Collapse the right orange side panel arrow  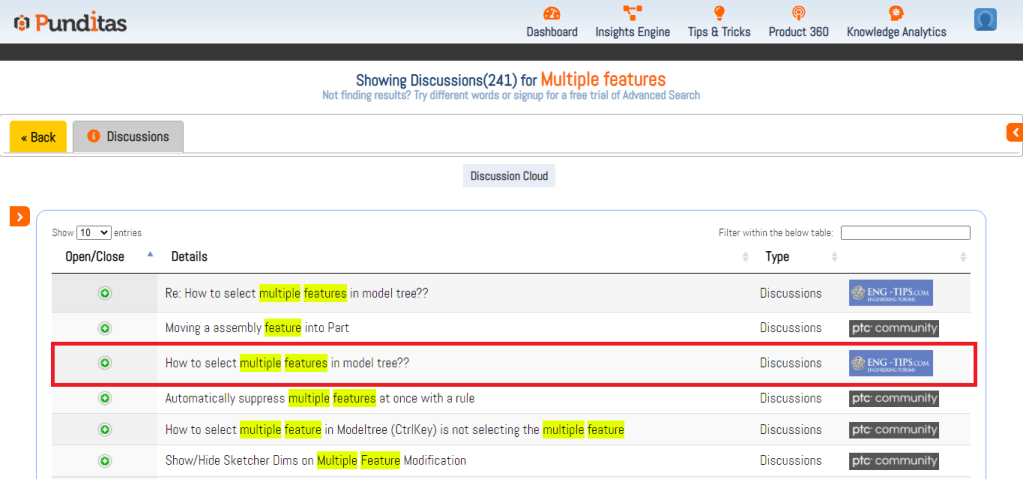point(1015,132)
